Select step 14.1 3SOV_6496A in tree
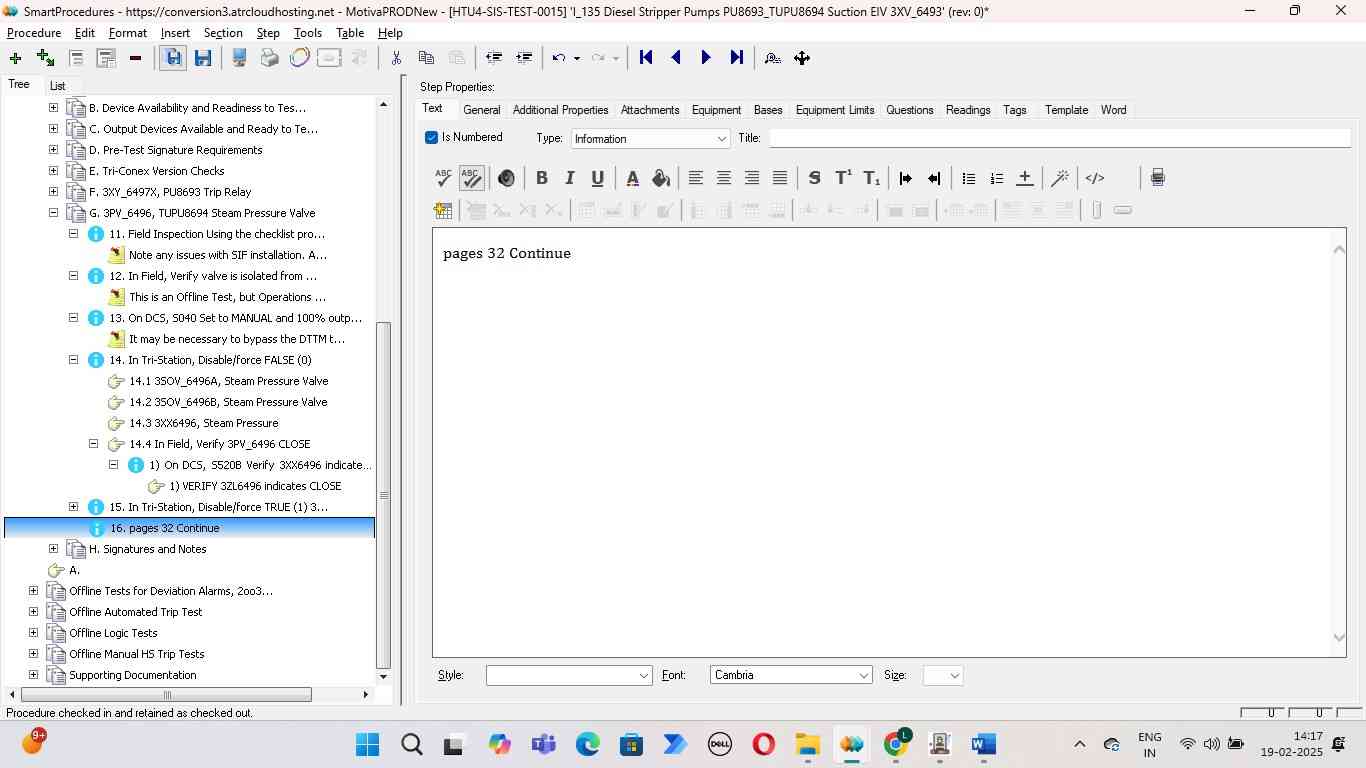 [x=228, y=381]
